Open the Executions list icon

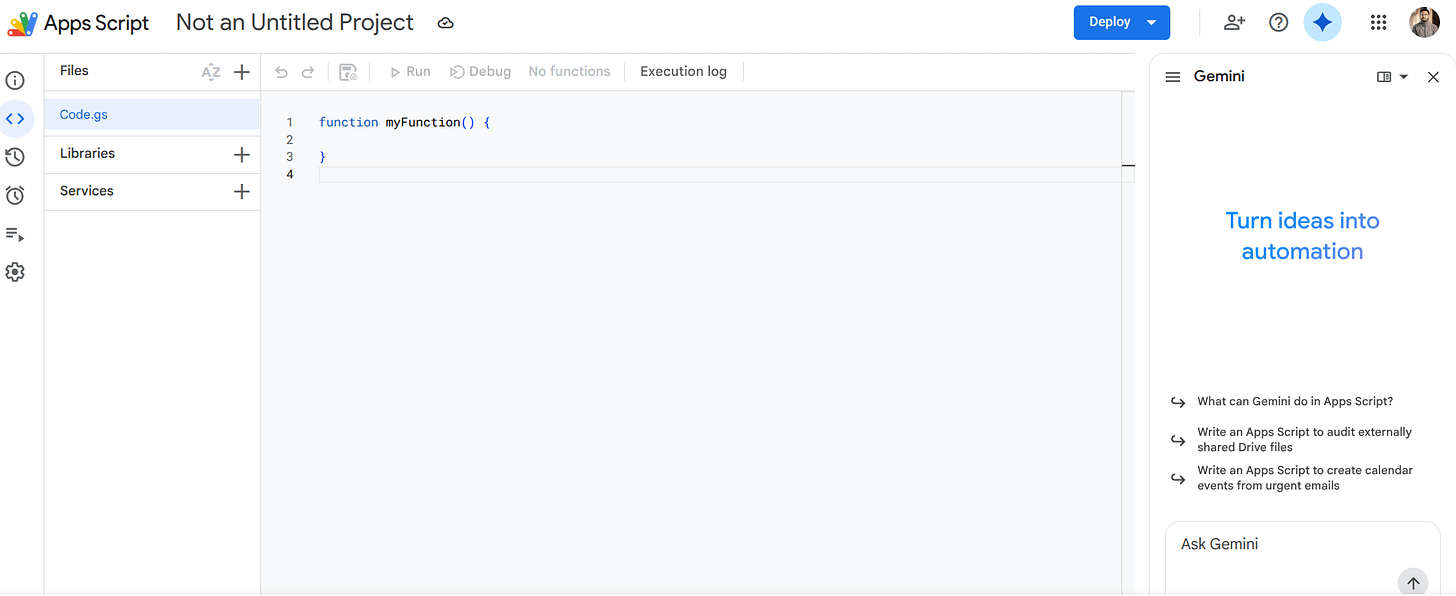pyautogui.click(x=15, y=234)
